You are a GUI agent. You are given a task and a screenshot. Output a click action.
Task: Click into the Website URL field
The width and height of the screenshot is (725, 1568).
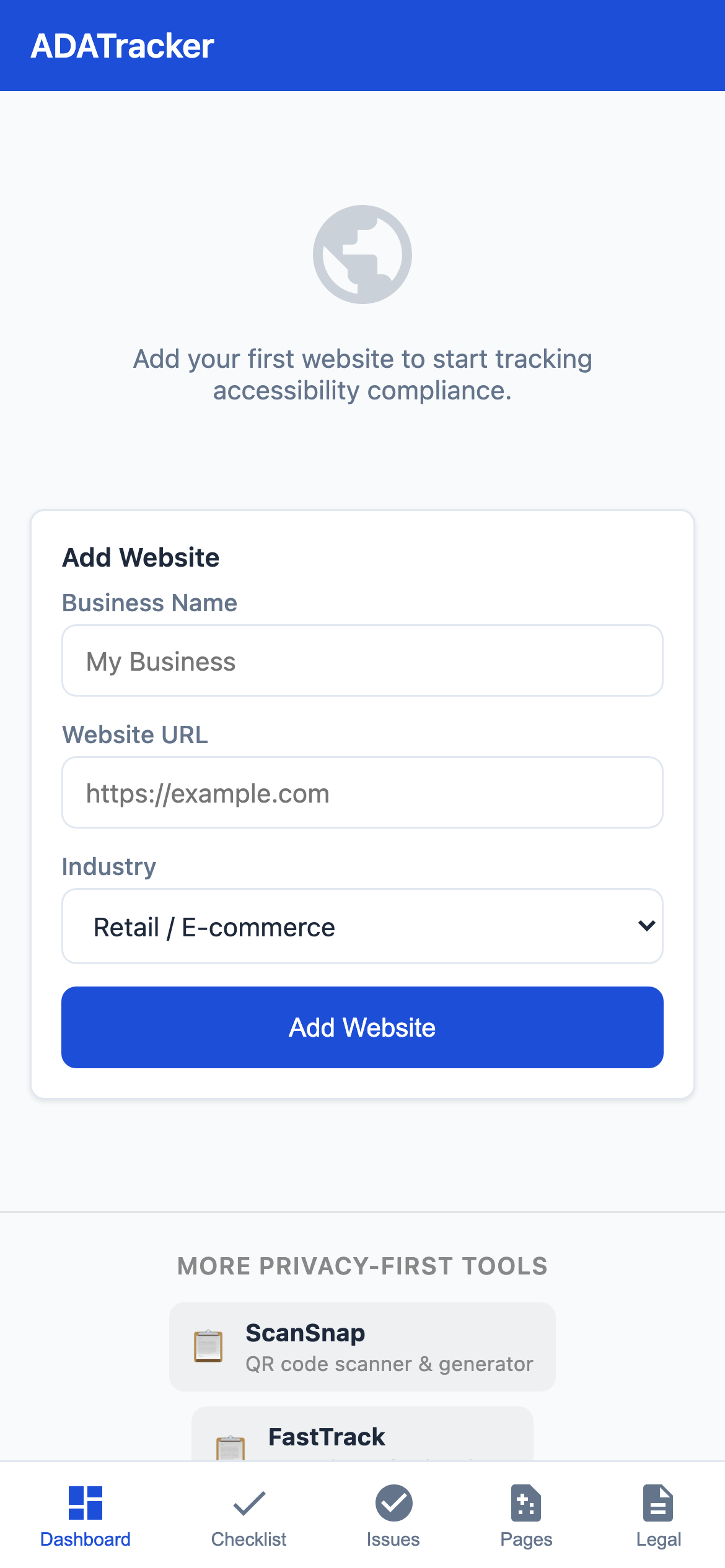click(362, 793)
